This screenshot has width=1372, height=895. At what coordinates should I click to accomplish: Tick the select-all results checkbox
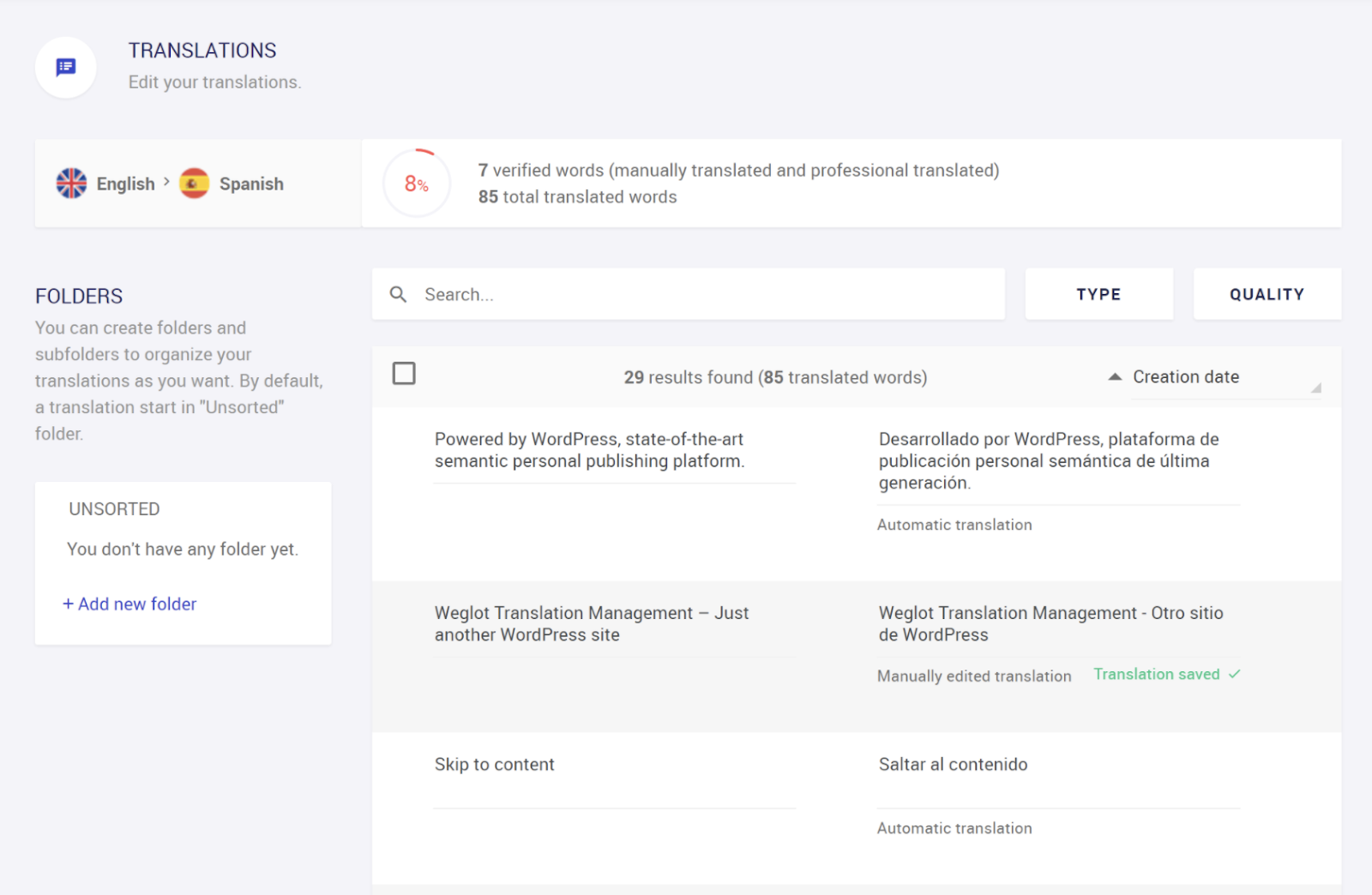tap(404, 374)
